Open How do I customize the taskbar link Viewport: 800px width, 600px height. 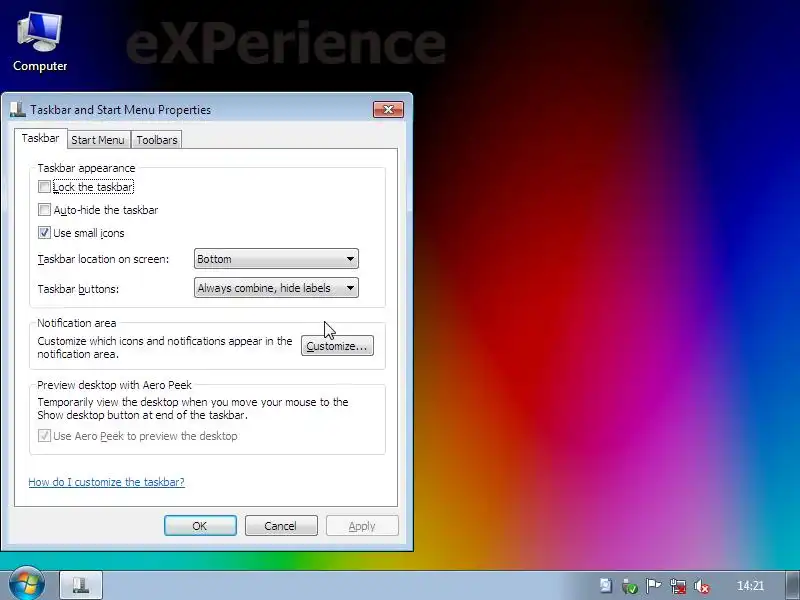tap(107, 482)
